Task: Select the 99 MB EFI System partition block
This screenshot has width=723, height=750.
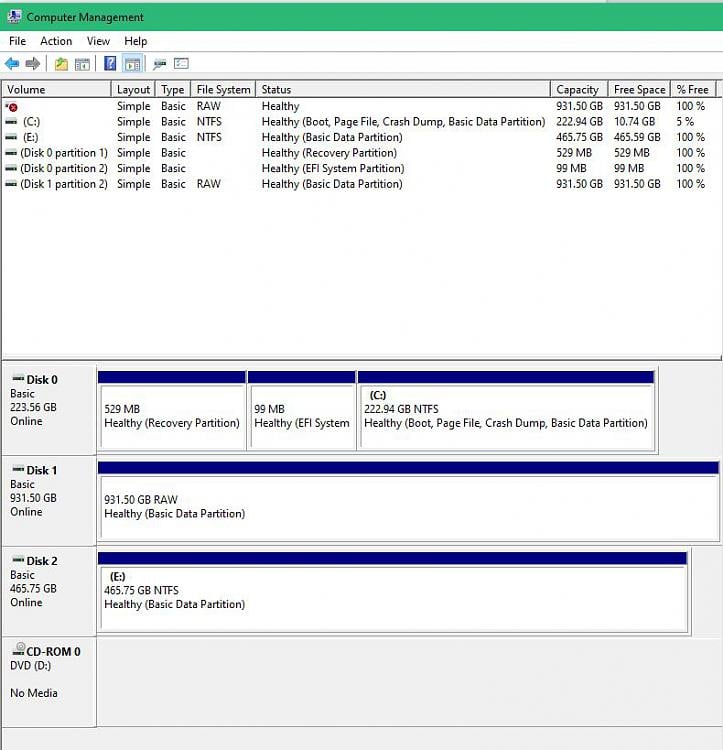Action: tap(301, 416)
